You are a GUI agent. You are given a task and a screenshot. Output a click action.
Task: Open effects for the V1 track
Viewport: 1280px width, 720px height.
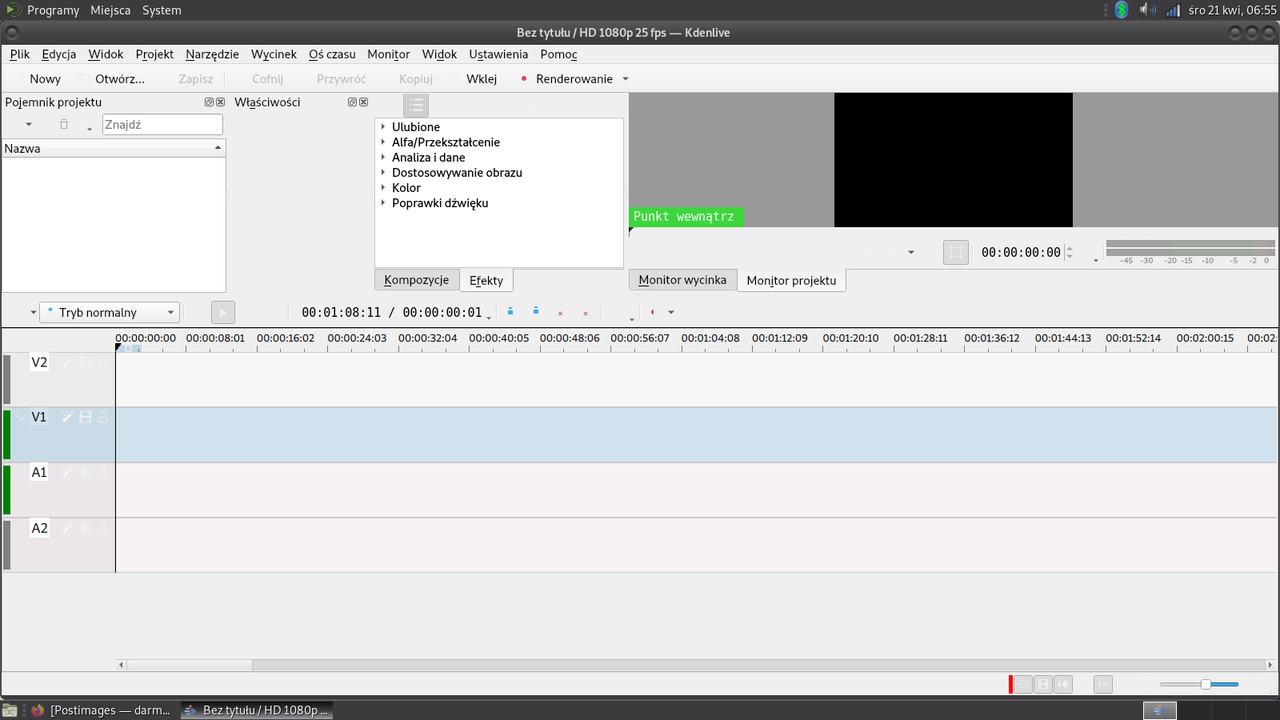click(x=67, y=417)
